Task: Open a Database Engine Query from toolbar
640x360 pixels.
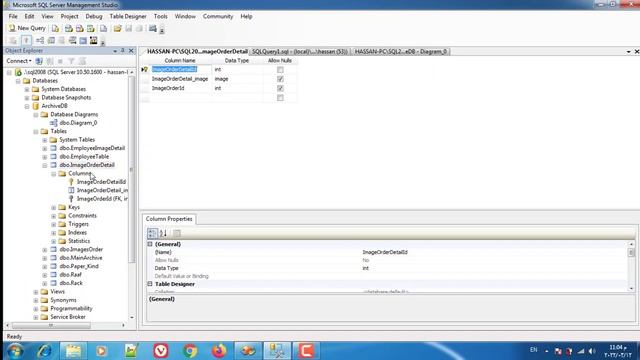Action: (x=55, y=28)
